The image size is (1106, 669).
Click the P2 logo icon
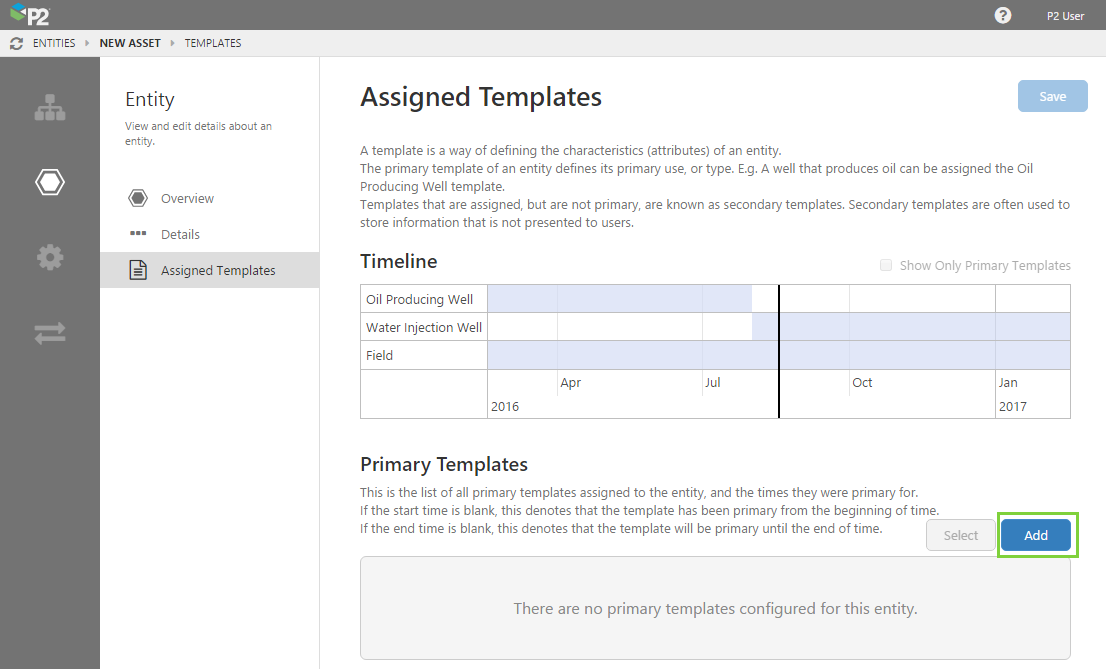tap(29, 15)
